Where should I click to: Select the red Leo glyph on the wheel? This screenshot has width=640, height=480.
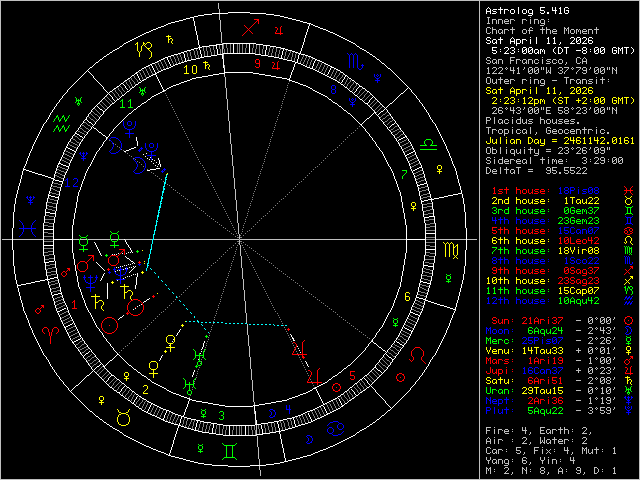pyautogui.click(x=418, y=354)
